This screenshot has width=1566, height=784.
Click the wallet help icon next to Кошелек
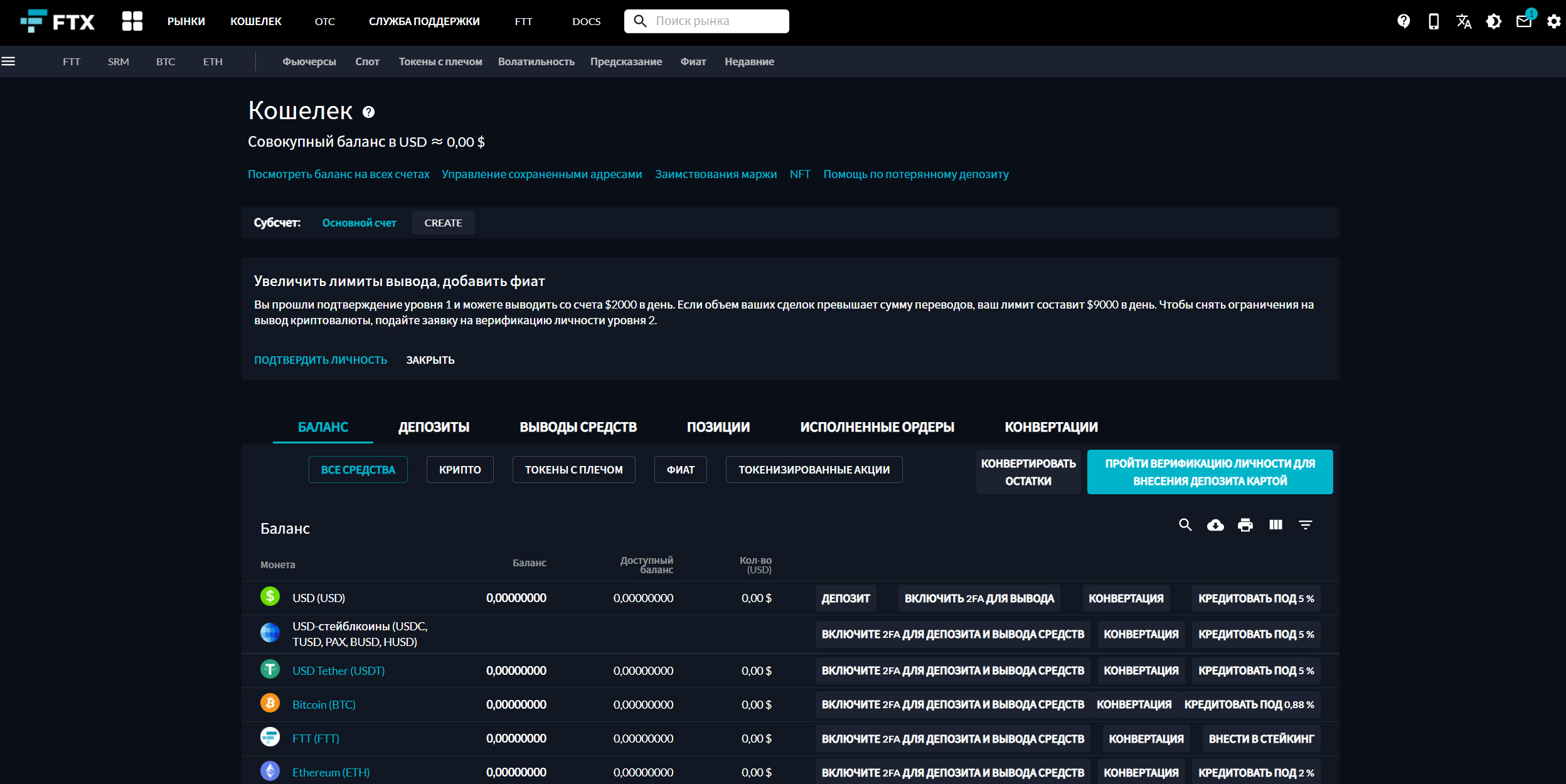[369, 112]
